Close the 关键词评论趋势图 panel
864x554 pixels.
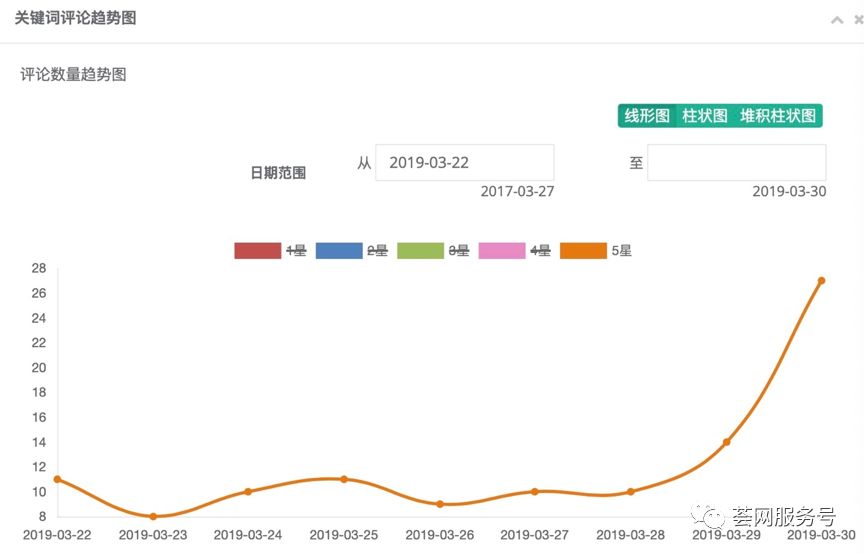click(x=859, y=20)
